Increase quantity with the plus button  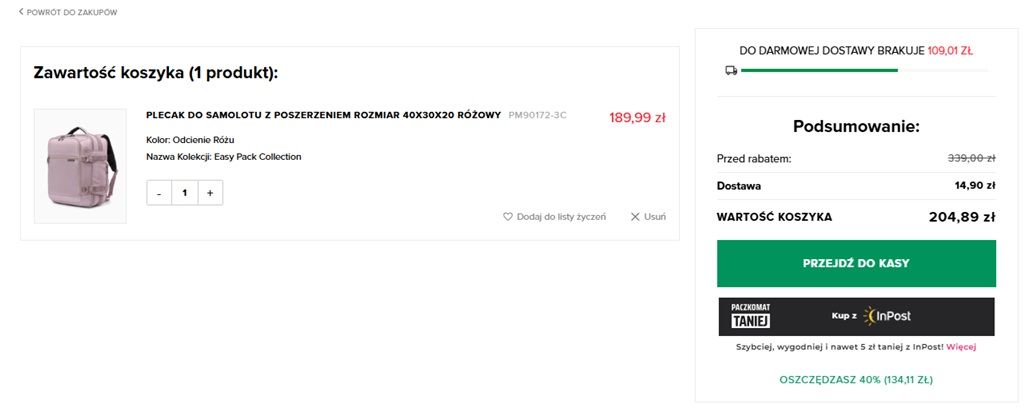pyautogui.click(x=210, y=193)
